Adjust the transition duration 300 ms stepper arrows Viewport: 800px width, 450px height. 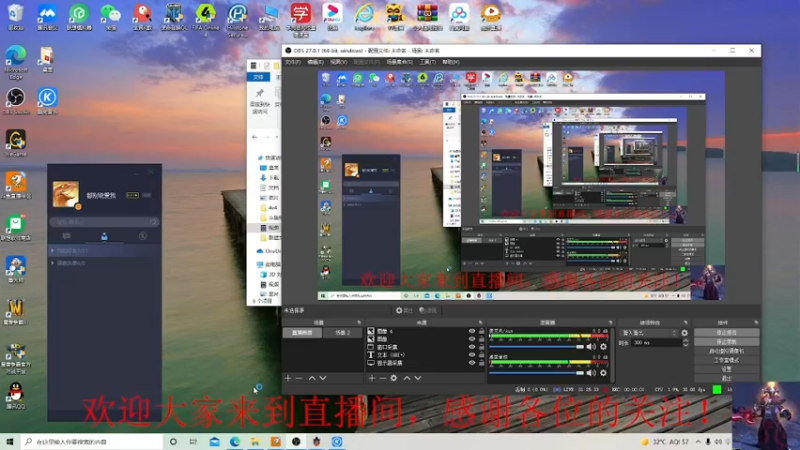tap(685, 343)
